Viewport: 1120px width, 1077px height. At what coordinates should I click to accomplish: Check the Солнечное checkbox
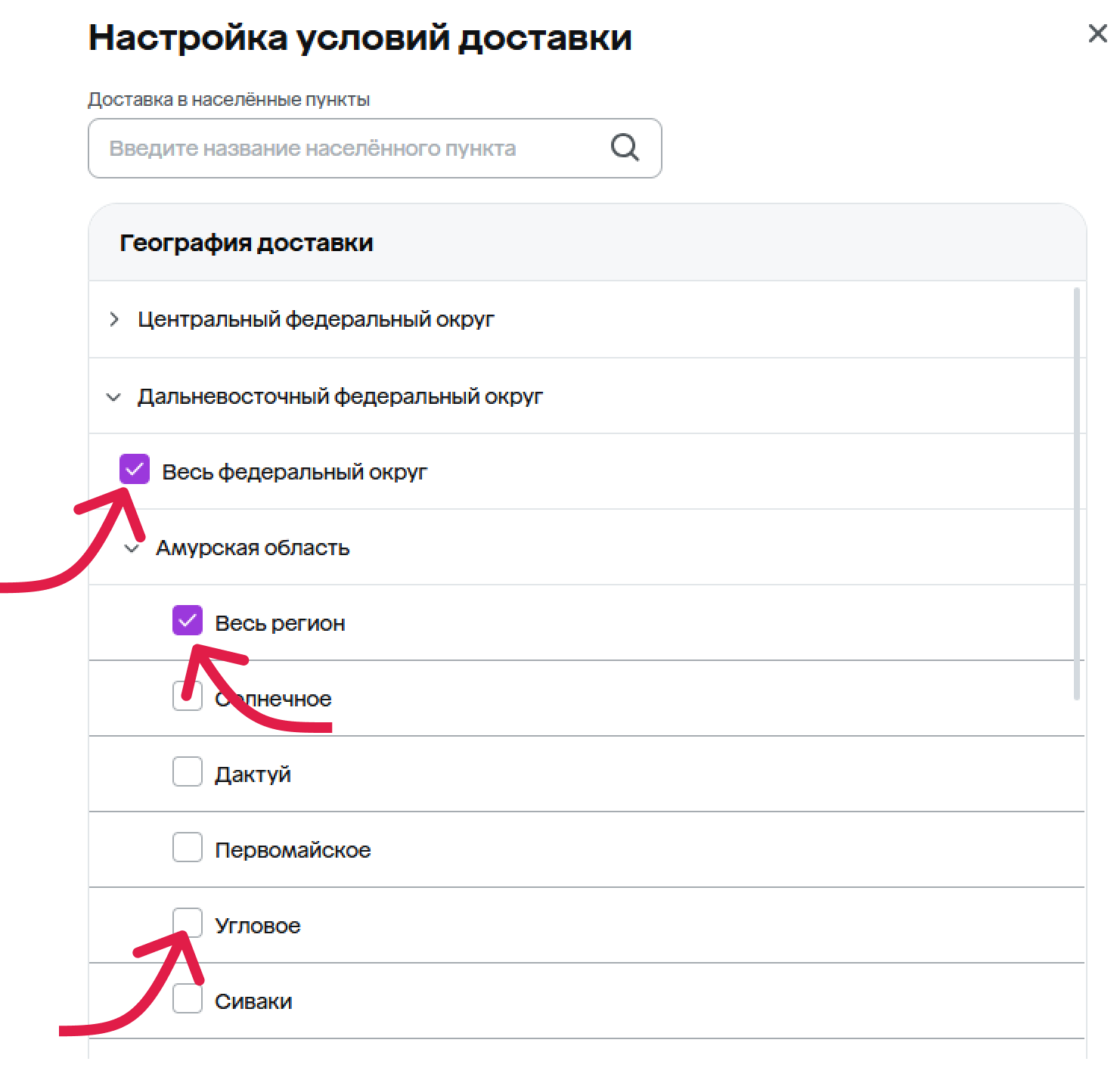click(188, 696)
